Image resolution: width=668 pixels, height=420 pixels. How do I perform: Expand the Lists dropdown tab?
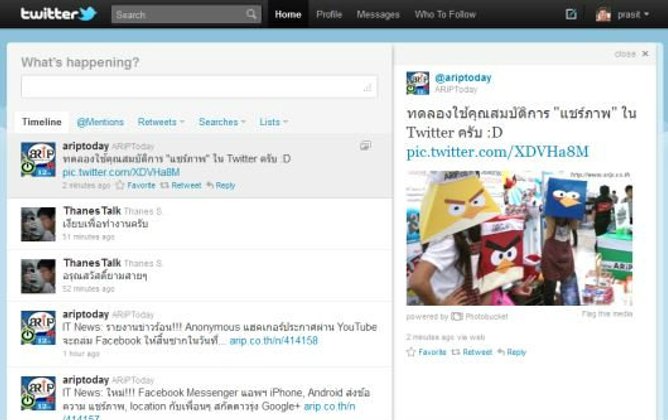[x=274, y=122]
